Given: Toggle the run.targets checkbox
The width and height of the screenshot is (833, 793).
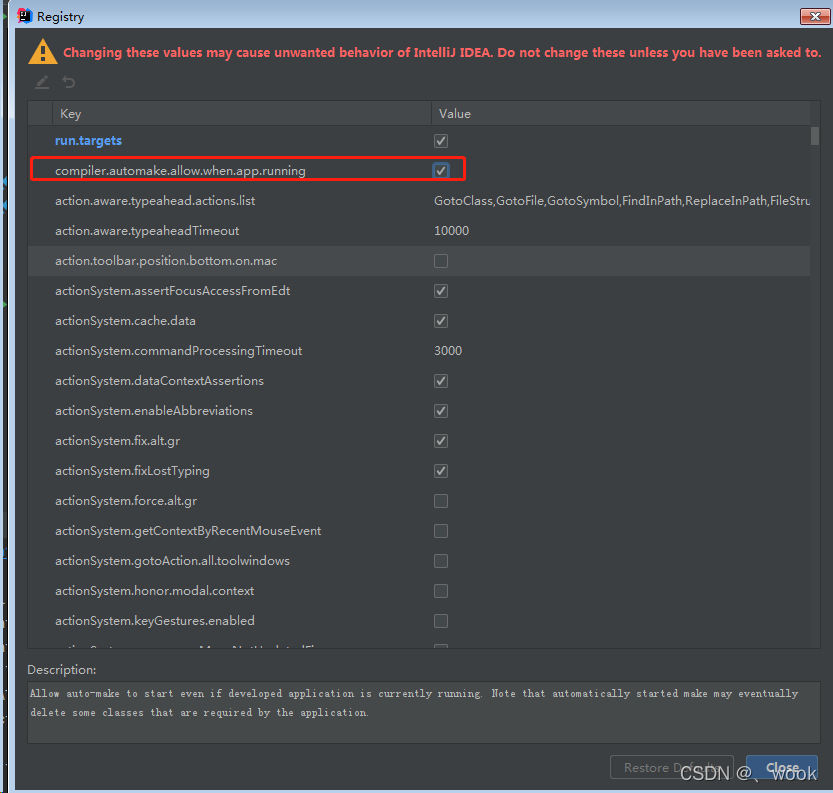Looking at the screenshot, I should click(x=440, y=141).
